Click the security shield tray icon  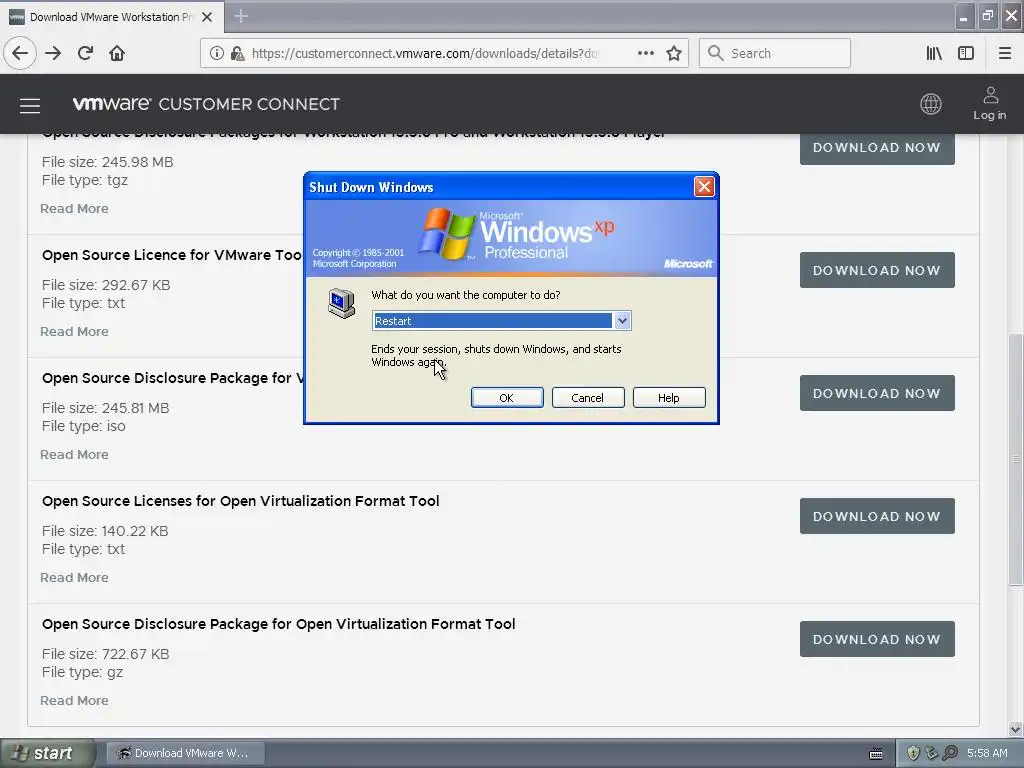(x=913, y=754)
